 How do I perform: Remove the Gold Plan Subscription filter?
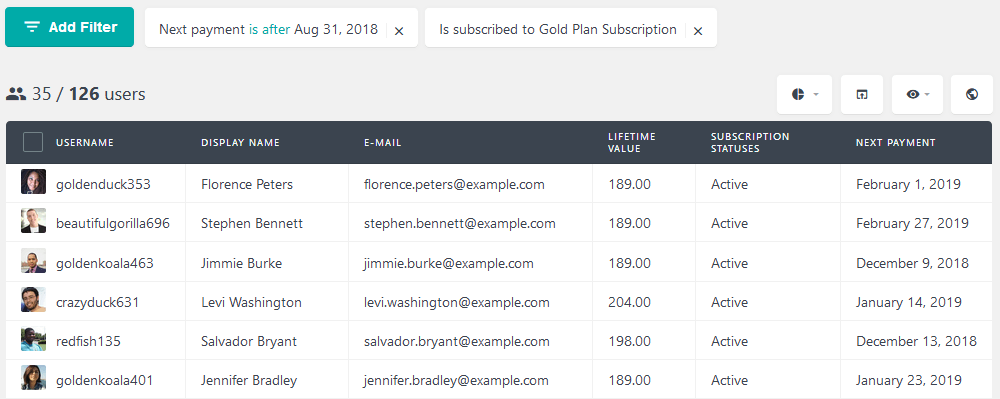[698, 31]
